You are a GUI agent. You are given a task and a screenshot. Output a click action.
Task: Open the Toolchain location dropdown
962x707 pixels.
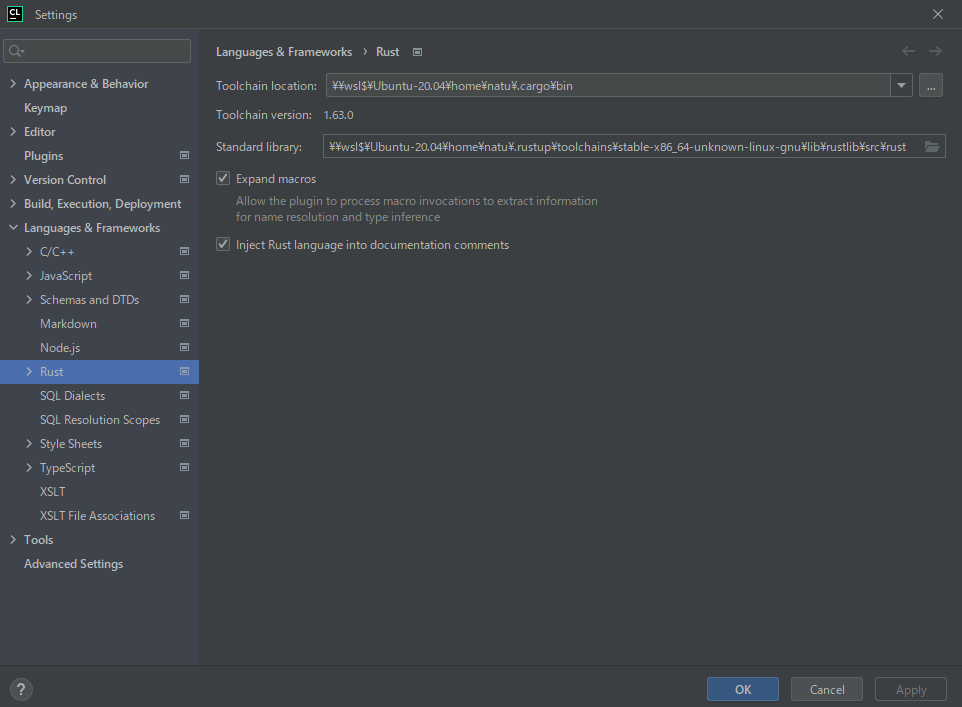[901, 85]
